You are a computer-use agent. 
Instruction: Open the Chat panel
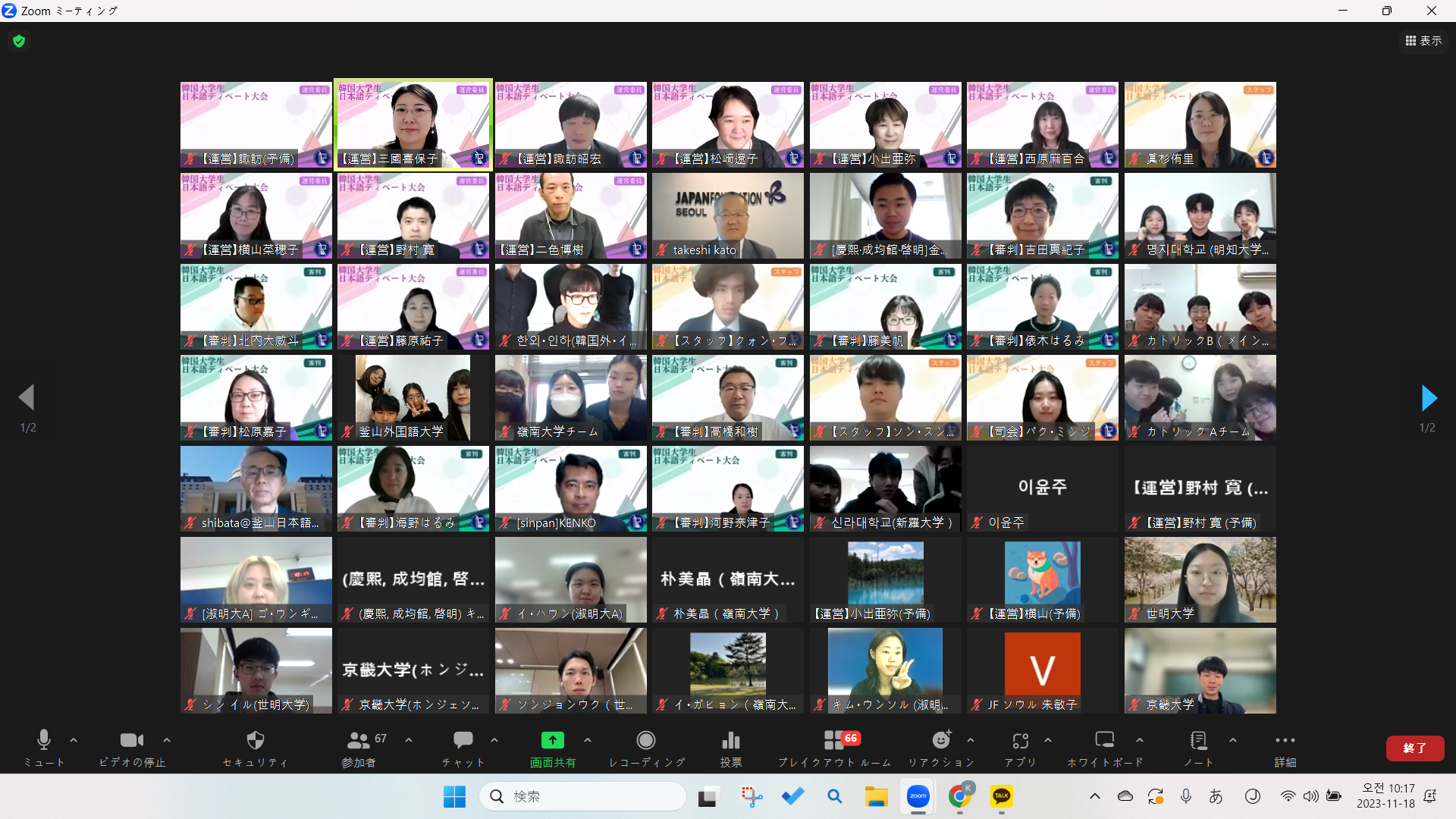click(x=463, y=741)
